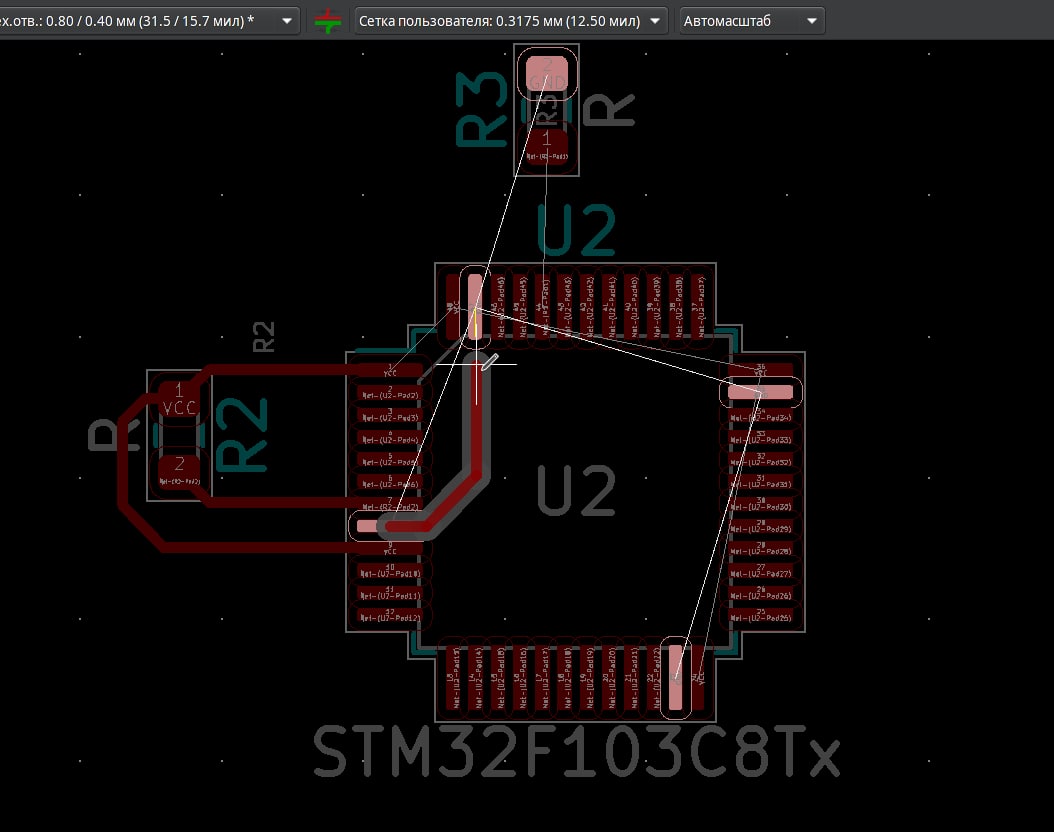Screen dimensions: 1054x832
Task: Select U2 pad 7 Net-(R2-Pad2)
Action: (390, 504)
